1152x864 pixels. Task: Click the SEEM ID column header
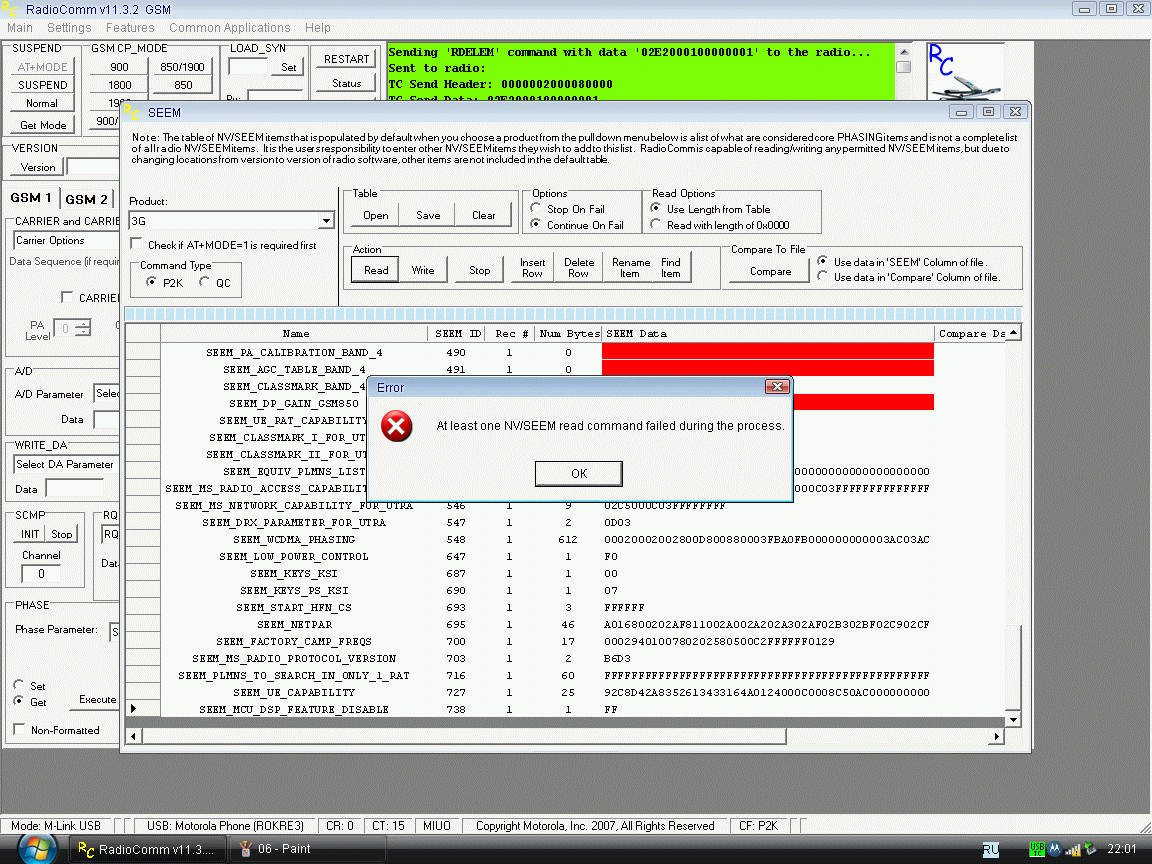tap(457, 334)
